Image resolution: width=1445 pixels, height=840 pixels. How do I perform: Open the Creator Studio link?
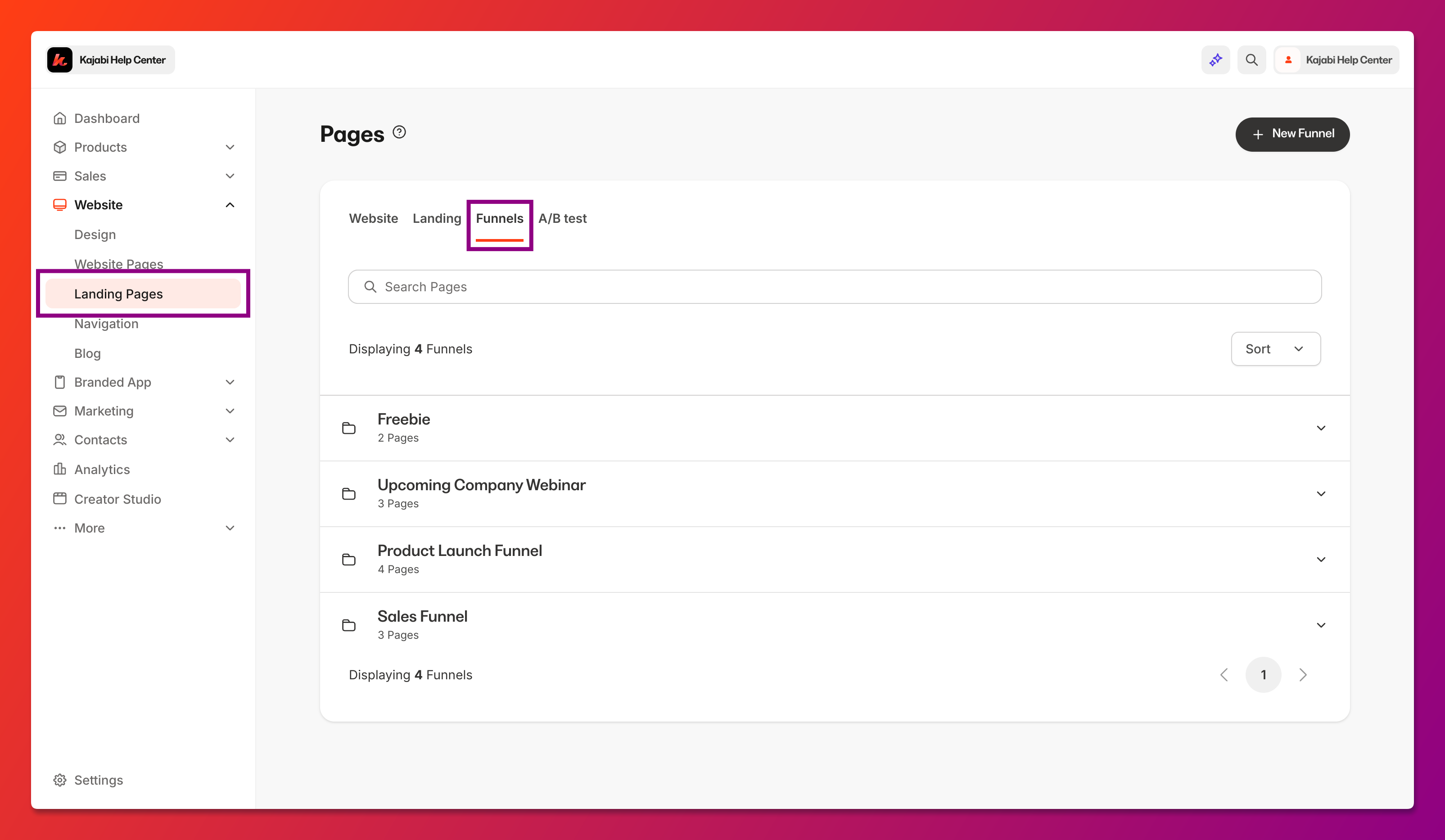pyautogui.click(x=117, y=499)
